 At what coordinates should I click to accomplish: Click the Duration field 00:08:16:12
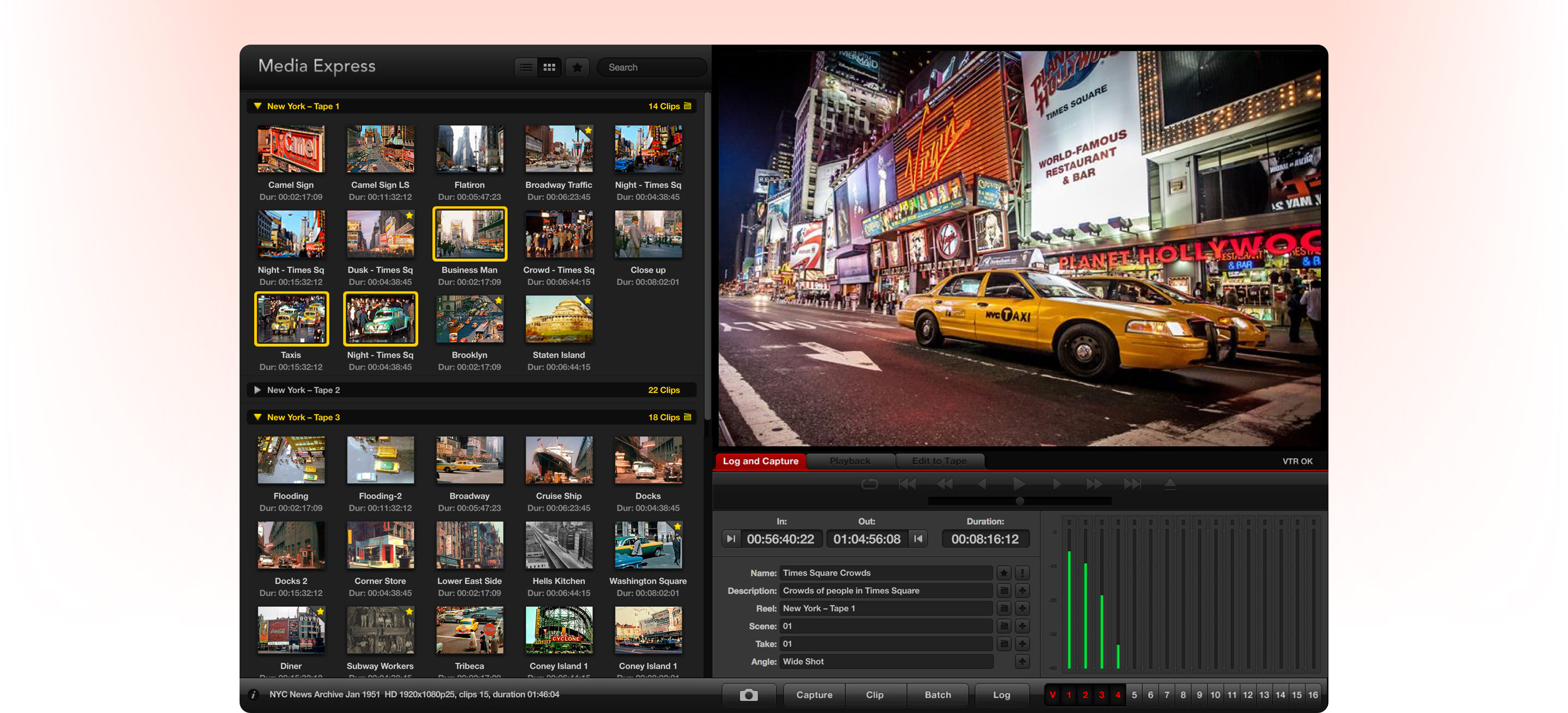point(985,538)
